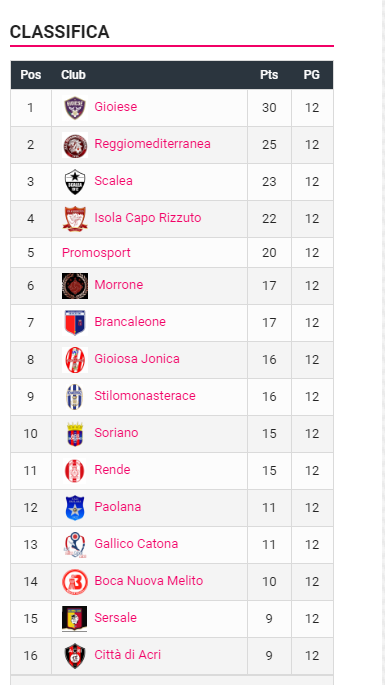Screen dimensions: 385x685
Task: Click the Pts column header
Action: pos(269,75)
